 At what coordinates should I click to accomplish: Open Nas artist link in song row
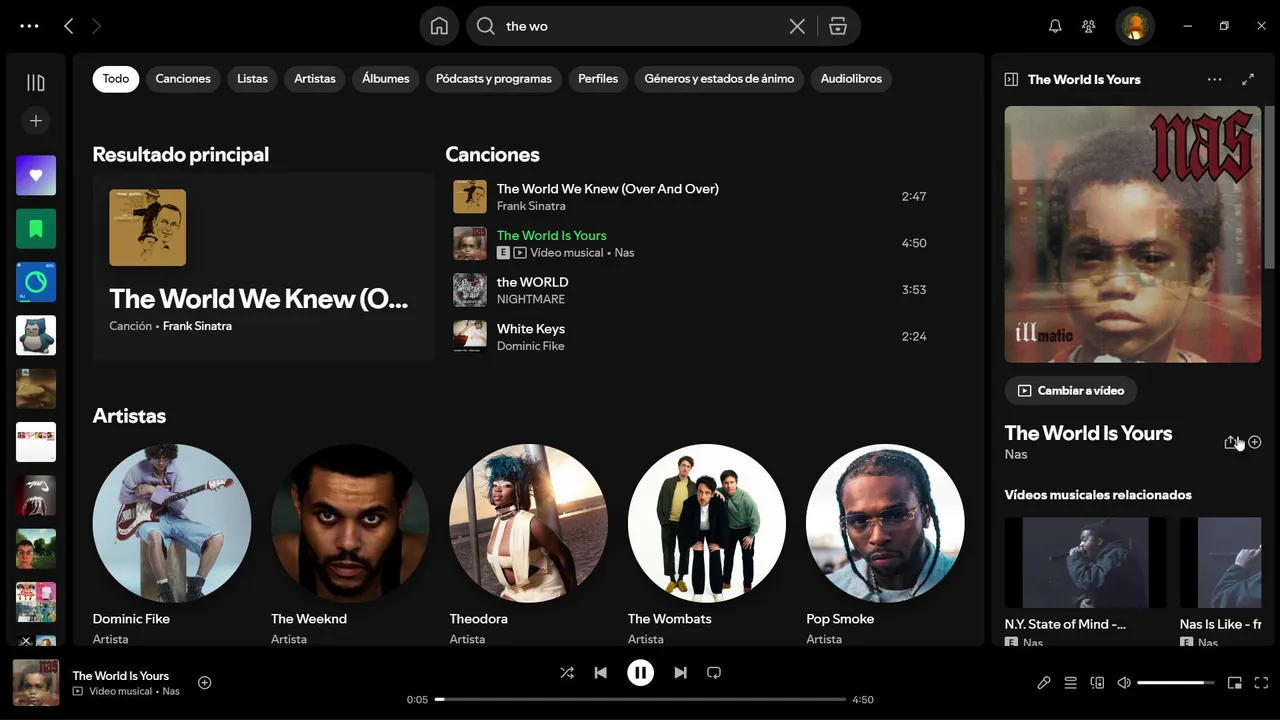pos(624,253)
